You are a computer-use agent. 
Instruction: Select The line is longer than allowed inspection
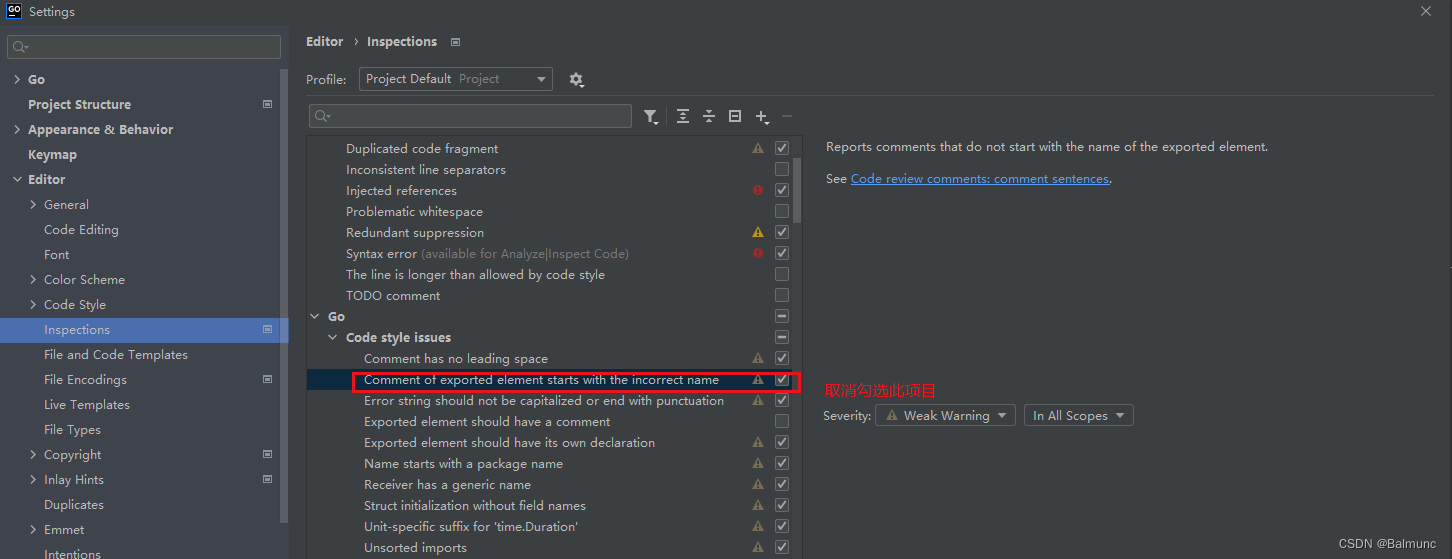[475, 274]
